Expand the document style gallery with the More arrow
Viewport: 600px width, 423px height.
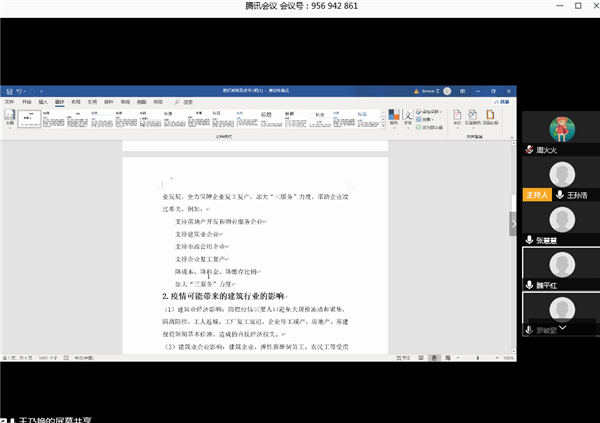point(383,126)
